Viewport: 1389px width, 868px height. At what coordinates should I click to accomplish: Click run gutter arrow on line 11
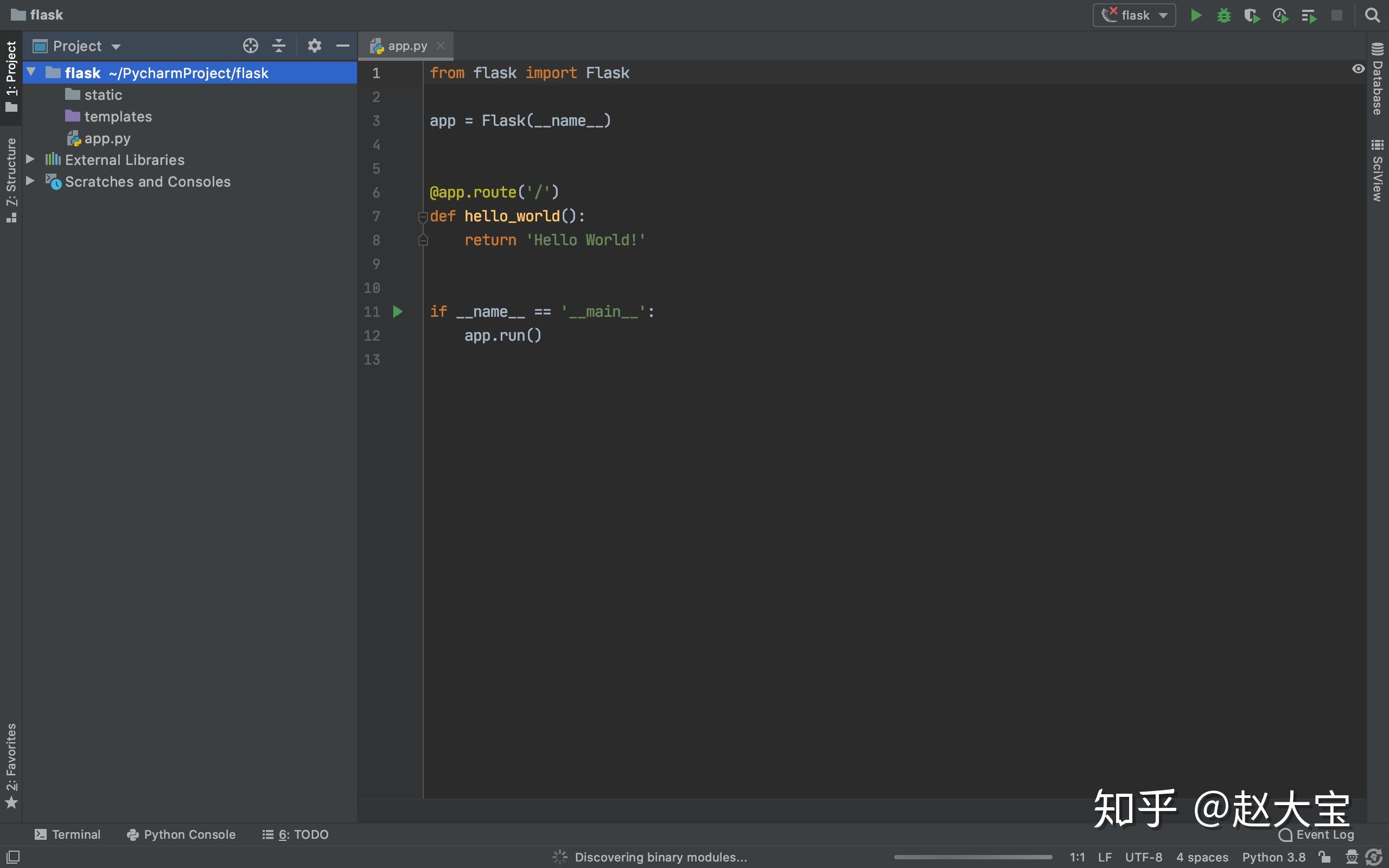[x=397, y=312]
